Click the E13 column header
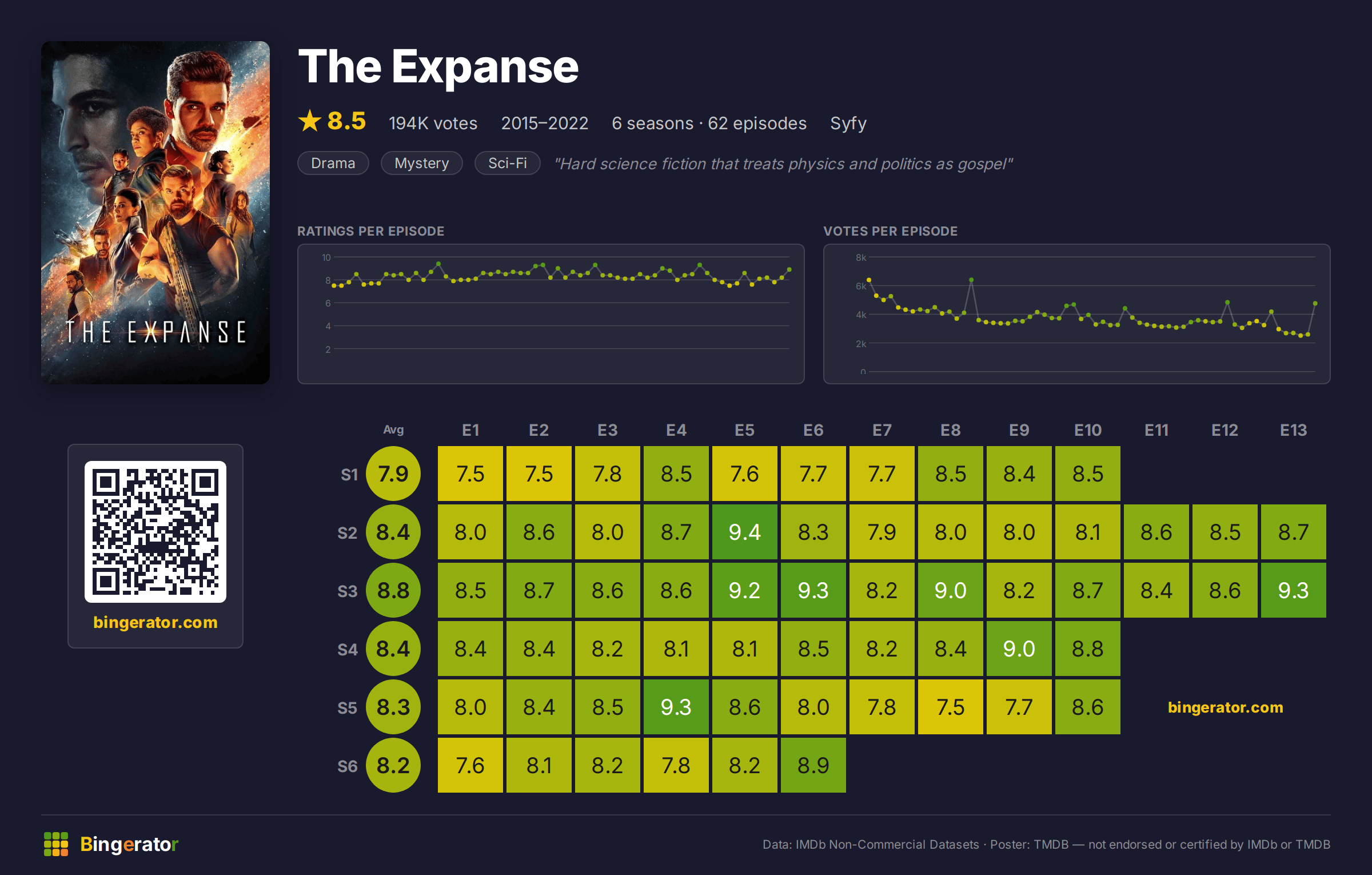 pyautogui.click(x=1294, y=430)
